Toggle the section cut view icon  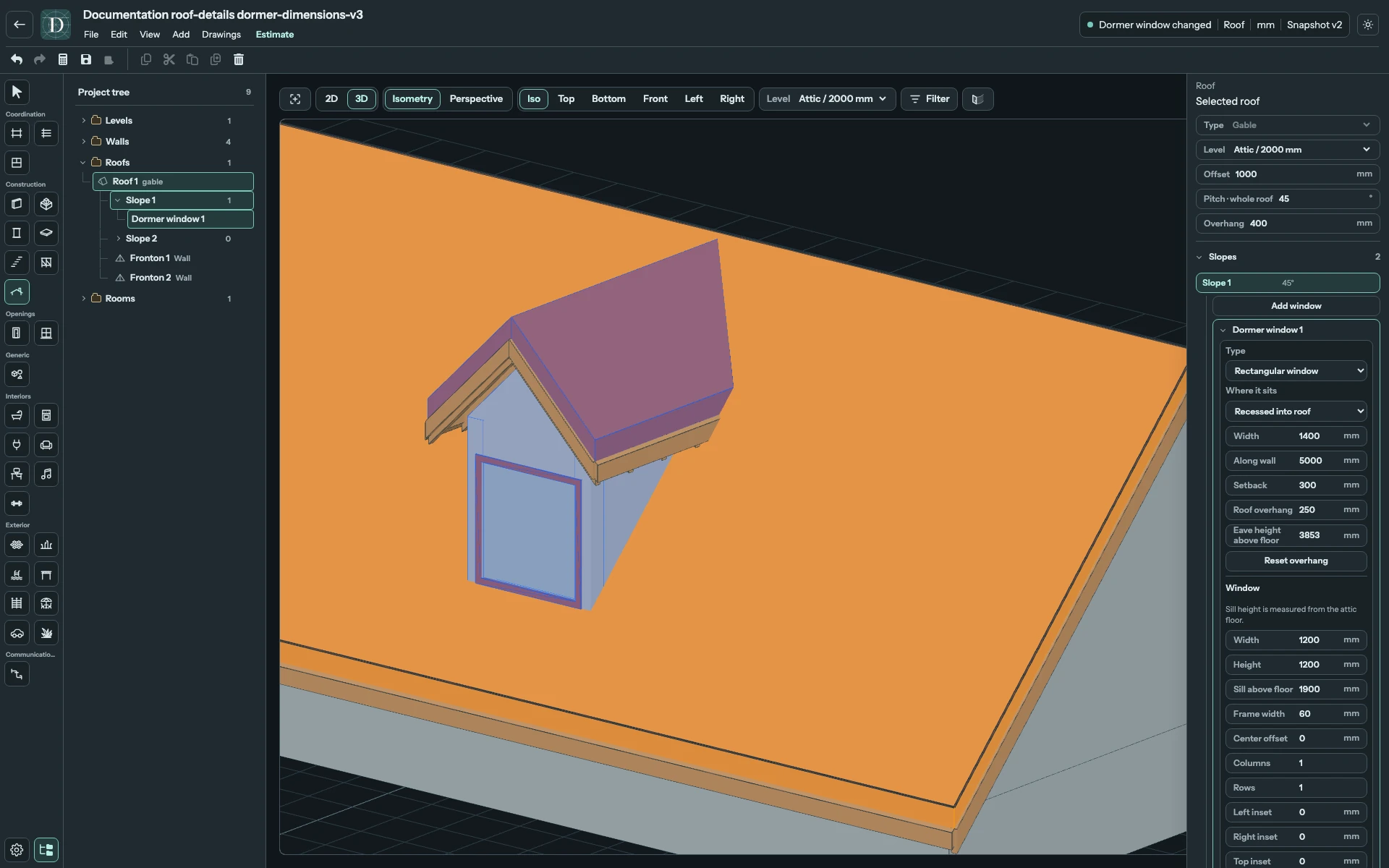click(978, 99)
